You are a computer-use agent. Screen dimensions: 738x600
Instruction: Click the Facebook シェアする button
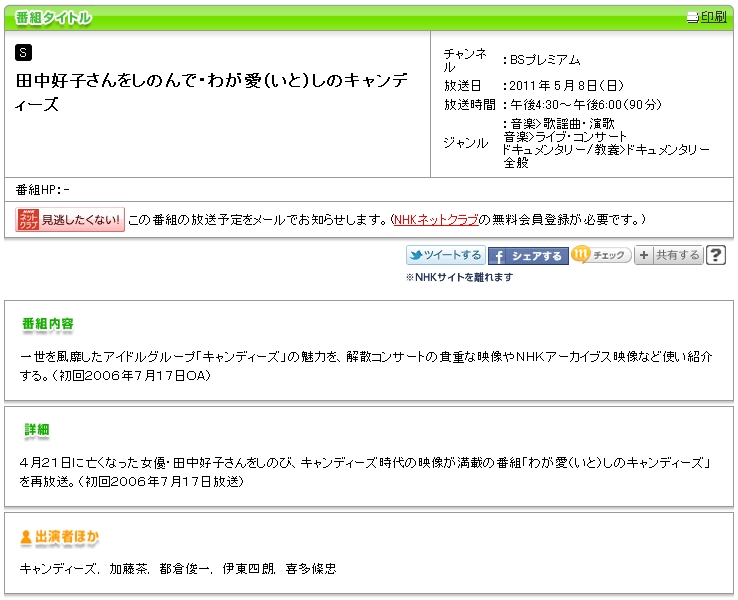click(528, 256)
